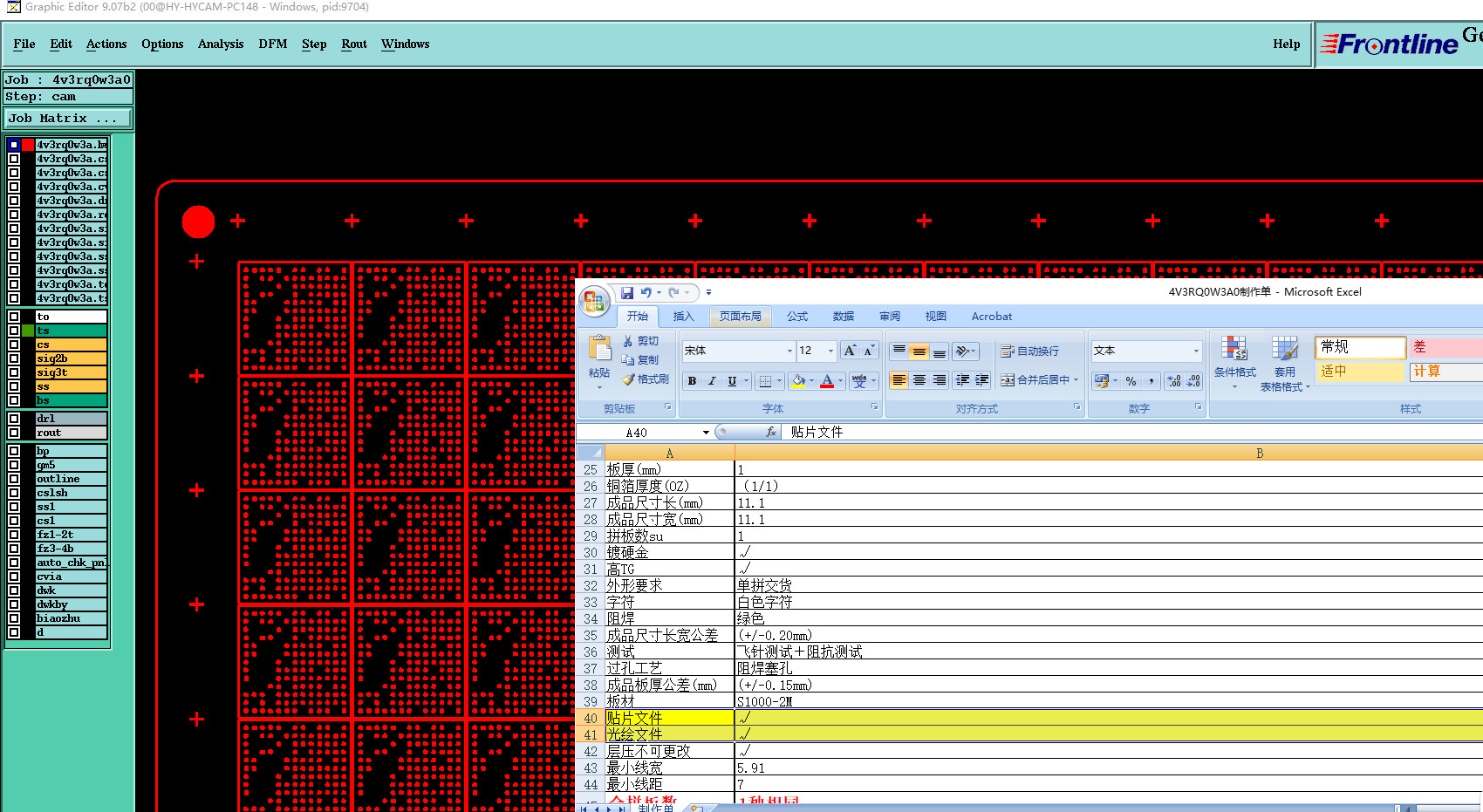Click Comma Style icon
The height and width of the screenshot is (812, 1483).
click(x=1152, y=381)
